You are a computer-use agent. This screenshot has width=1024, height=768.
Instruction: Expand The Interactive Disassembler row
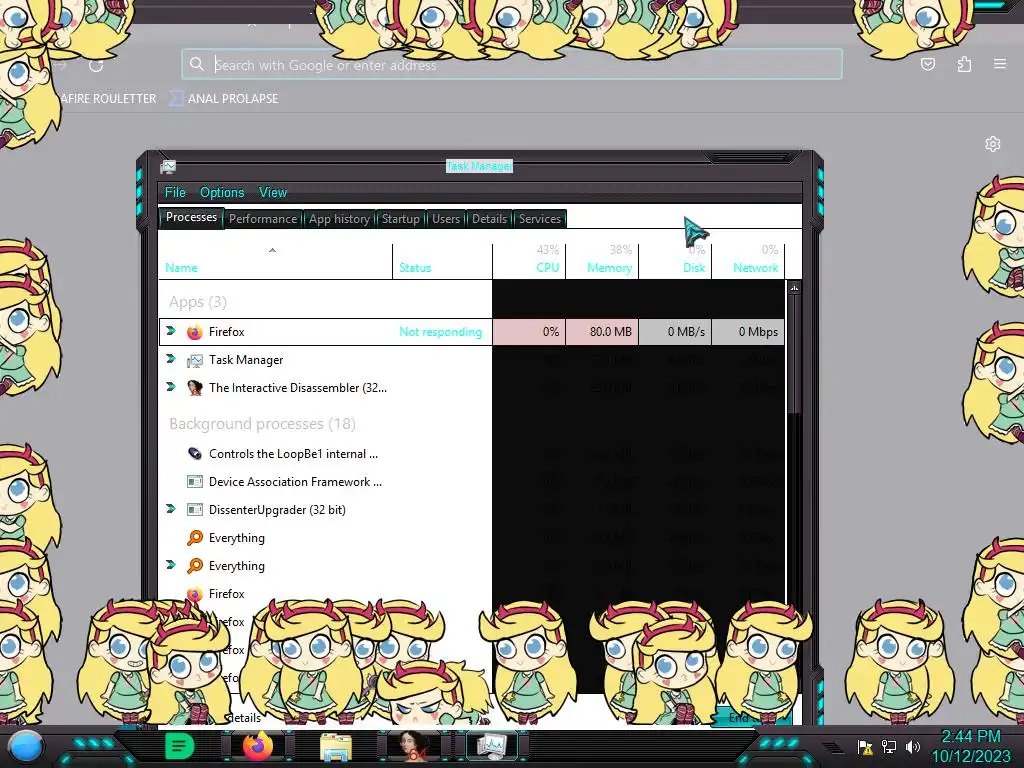pyautogui.click(x=171, y=387)
